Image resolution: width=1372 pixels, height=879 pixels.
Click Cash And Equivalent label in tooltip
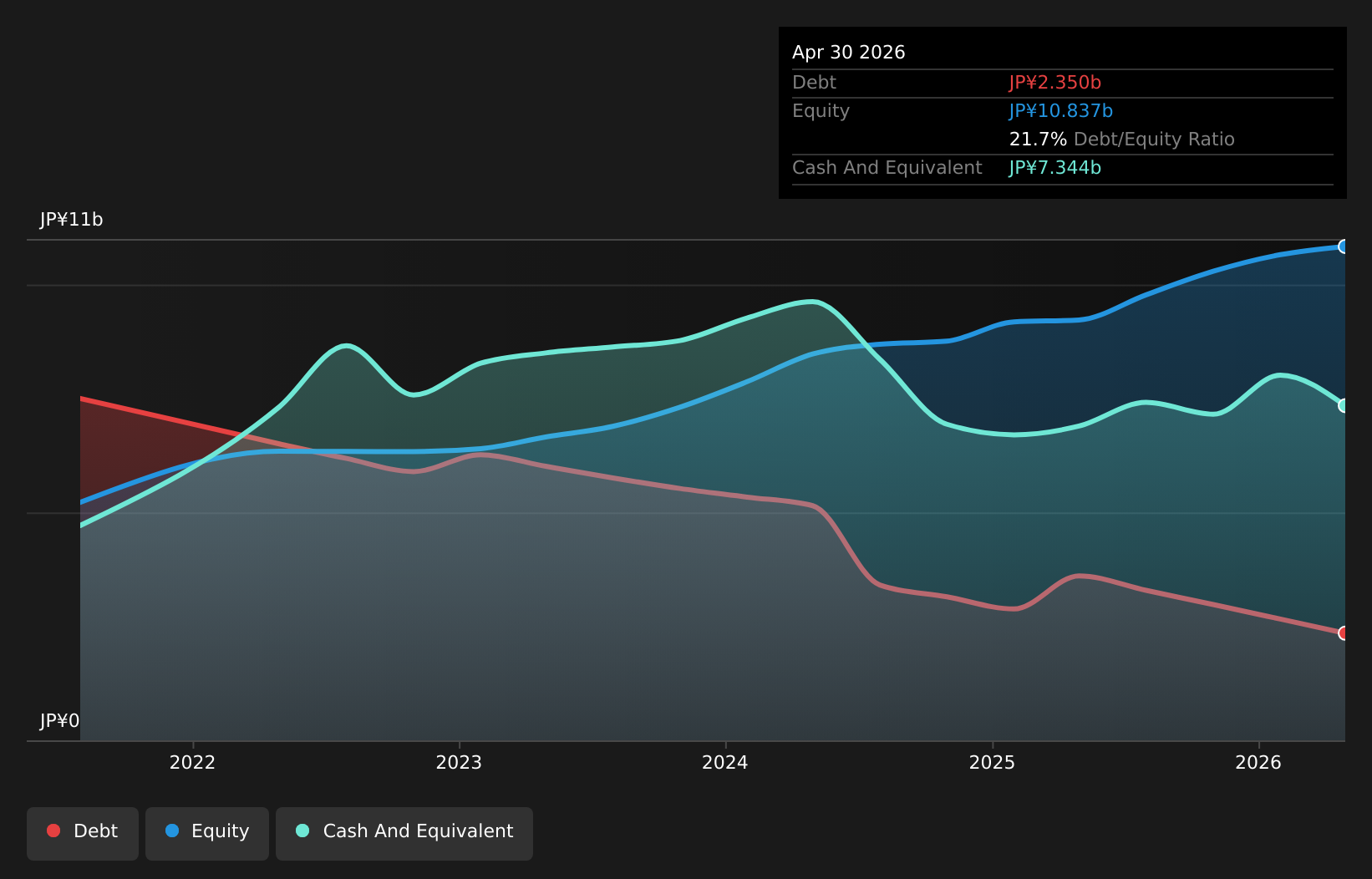(x=887, y=168)
